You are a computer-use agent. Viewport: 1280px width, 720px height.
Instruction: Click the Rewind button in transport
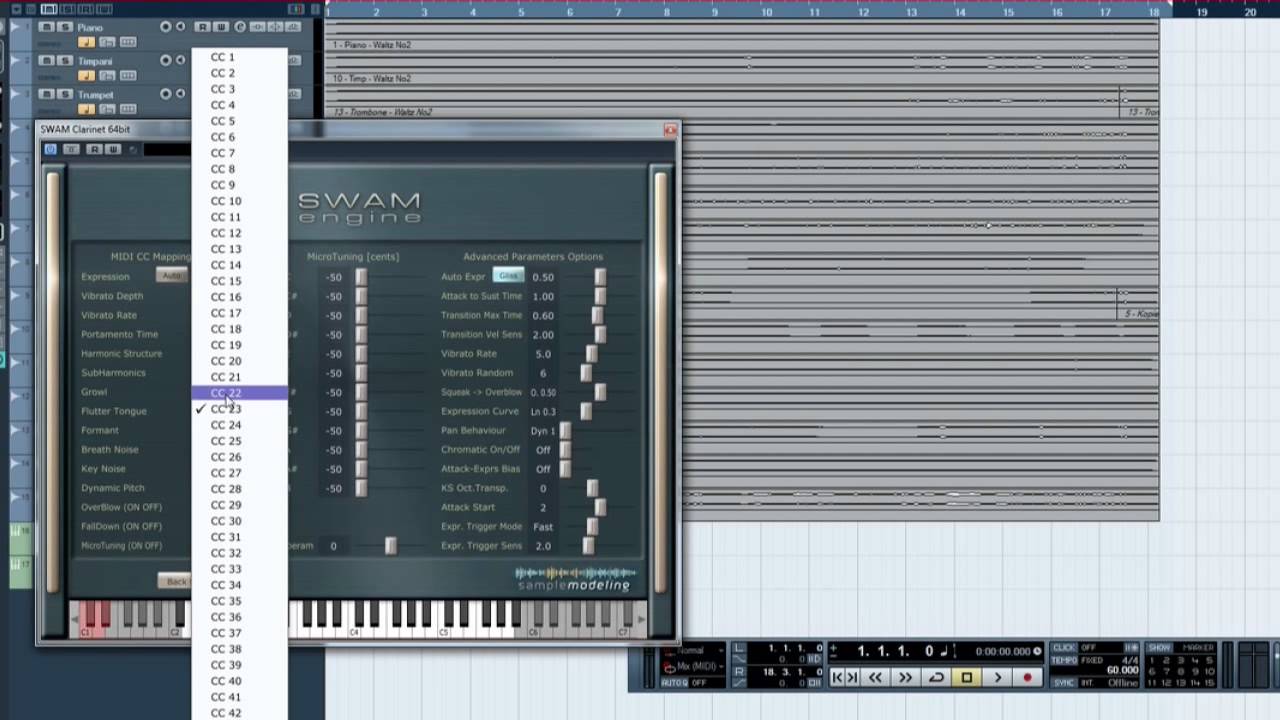876,677
